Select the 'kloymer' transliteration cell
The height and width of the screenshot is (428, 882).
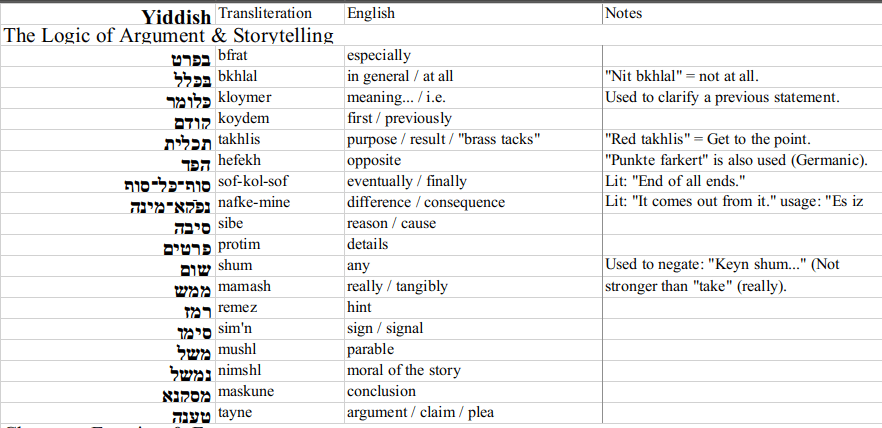tap(244, 97)
